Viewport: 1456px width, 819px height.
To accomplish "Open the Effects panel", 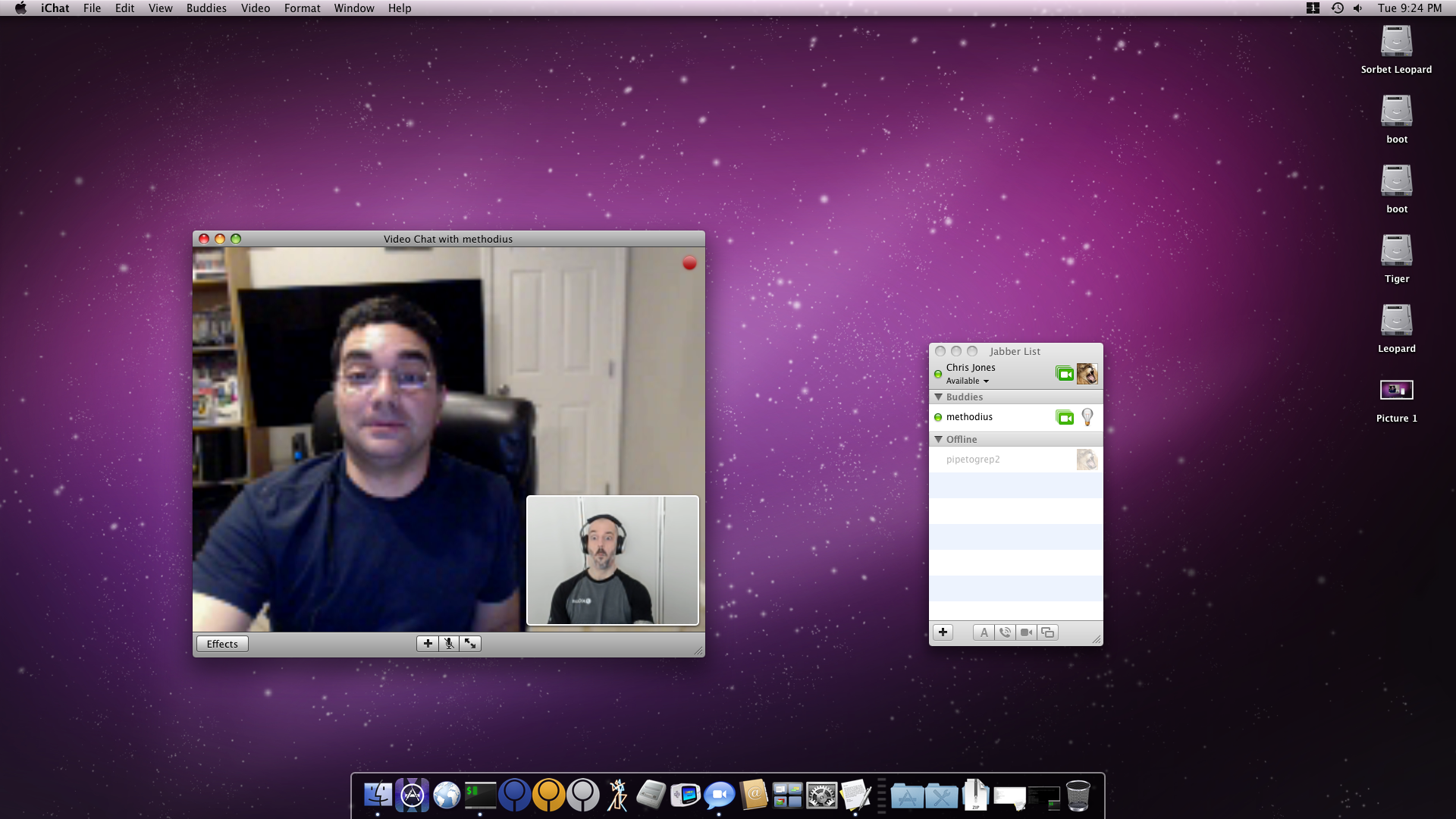I will 222,644.
